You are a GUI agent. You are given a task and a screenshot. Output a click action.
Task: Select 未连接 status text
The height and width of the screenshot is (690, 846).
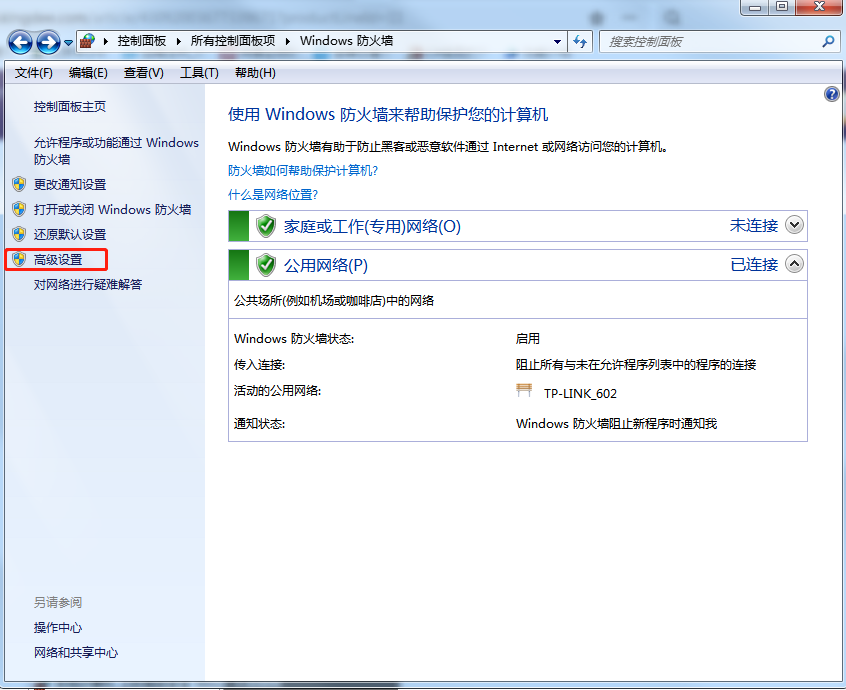click(x=754, y=226)
